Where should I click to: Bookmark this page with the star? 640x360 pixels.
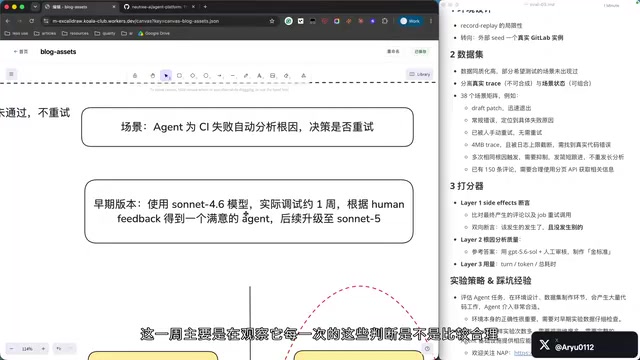[272, 21]
